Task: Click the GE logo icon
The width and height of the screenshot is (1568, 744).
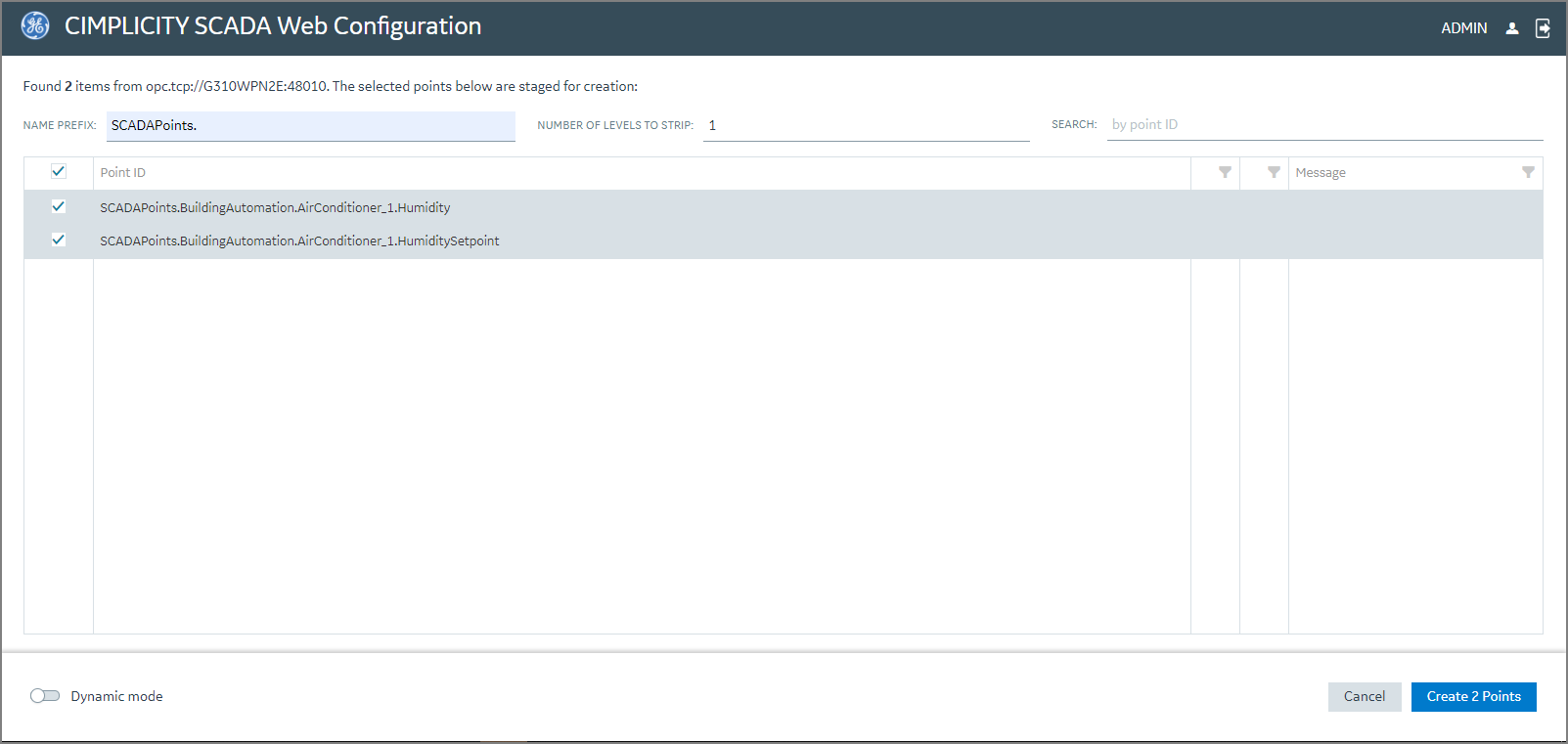Action: [35, 26]
